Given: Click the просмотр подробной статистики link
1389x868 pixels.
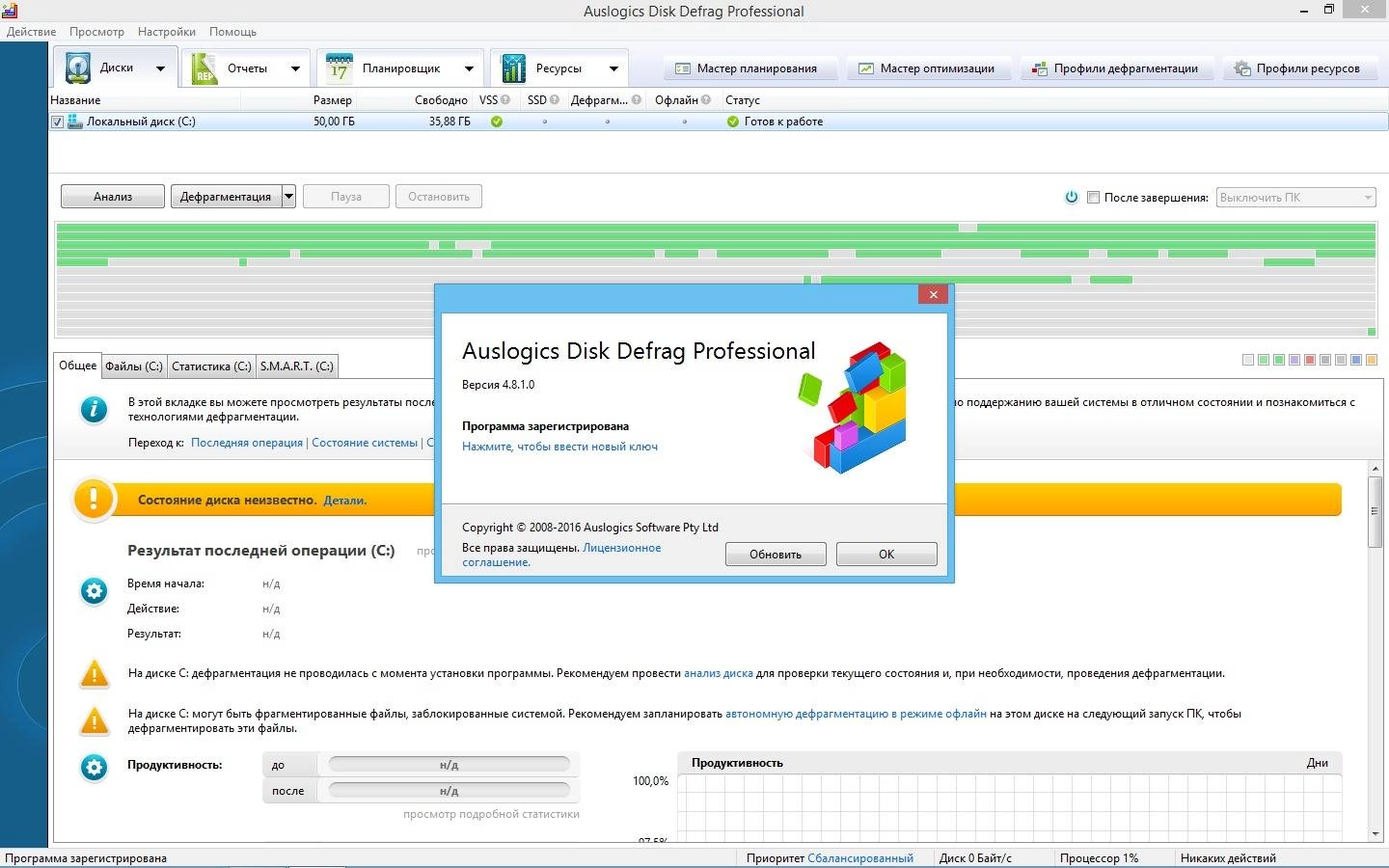Looking at the screenshot, I should pyautogui.click(x=491, y=814).
